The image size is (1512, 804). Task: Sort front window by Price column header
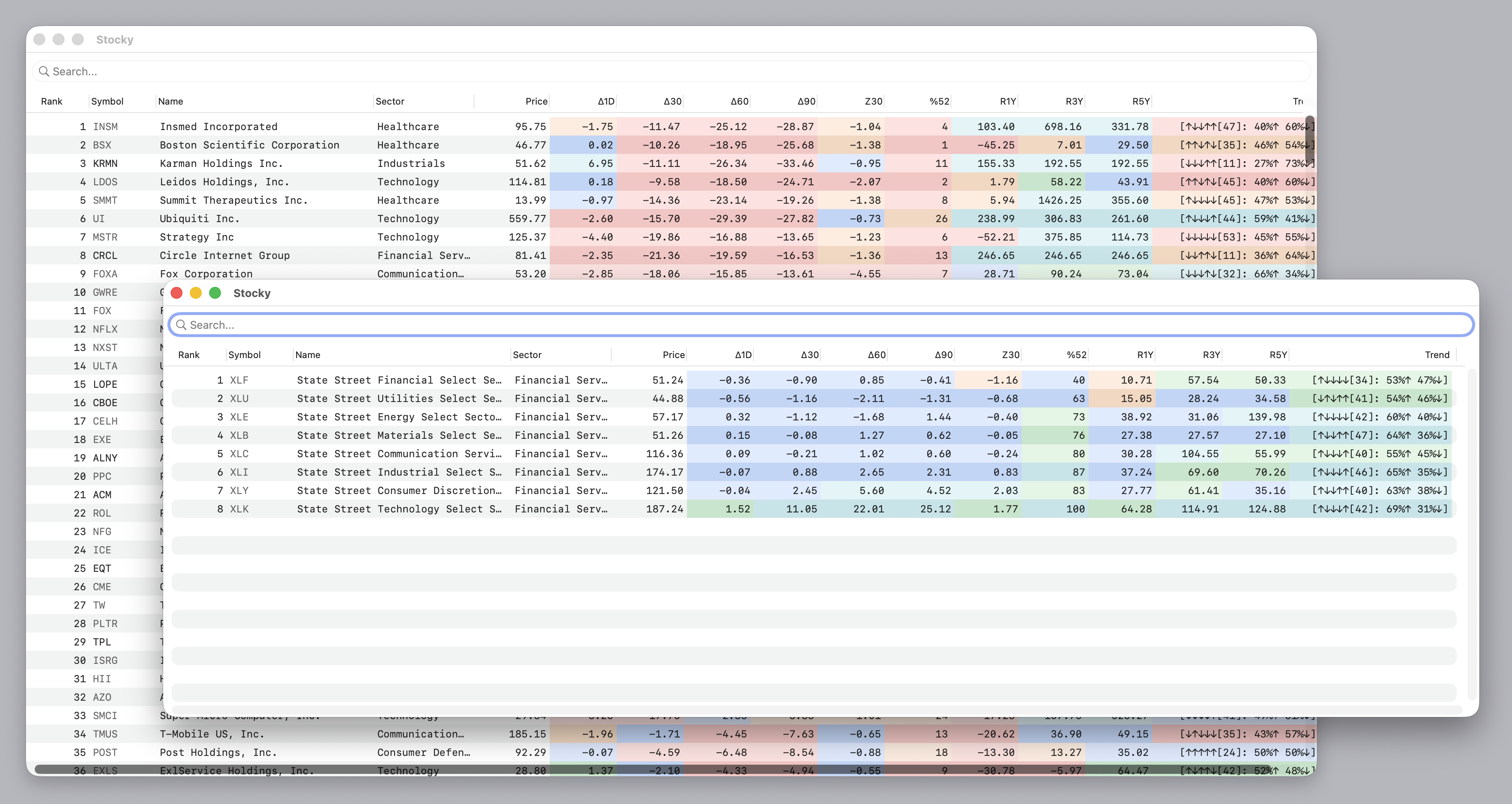pos(674,354)
